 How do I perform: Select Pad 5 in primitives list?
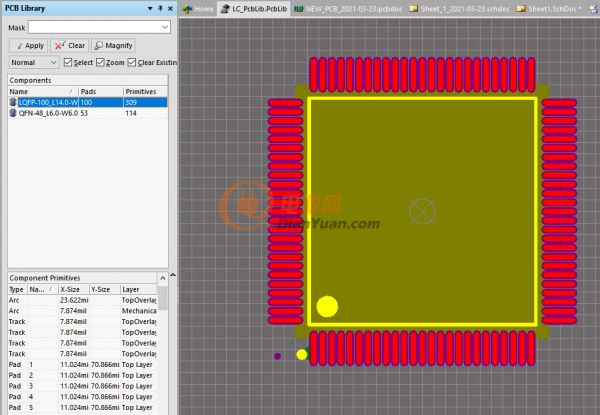(82, 408)
